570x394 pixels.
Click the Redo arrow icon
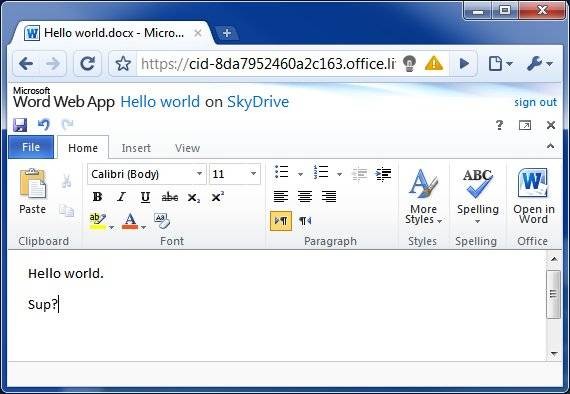click(67, 125)
